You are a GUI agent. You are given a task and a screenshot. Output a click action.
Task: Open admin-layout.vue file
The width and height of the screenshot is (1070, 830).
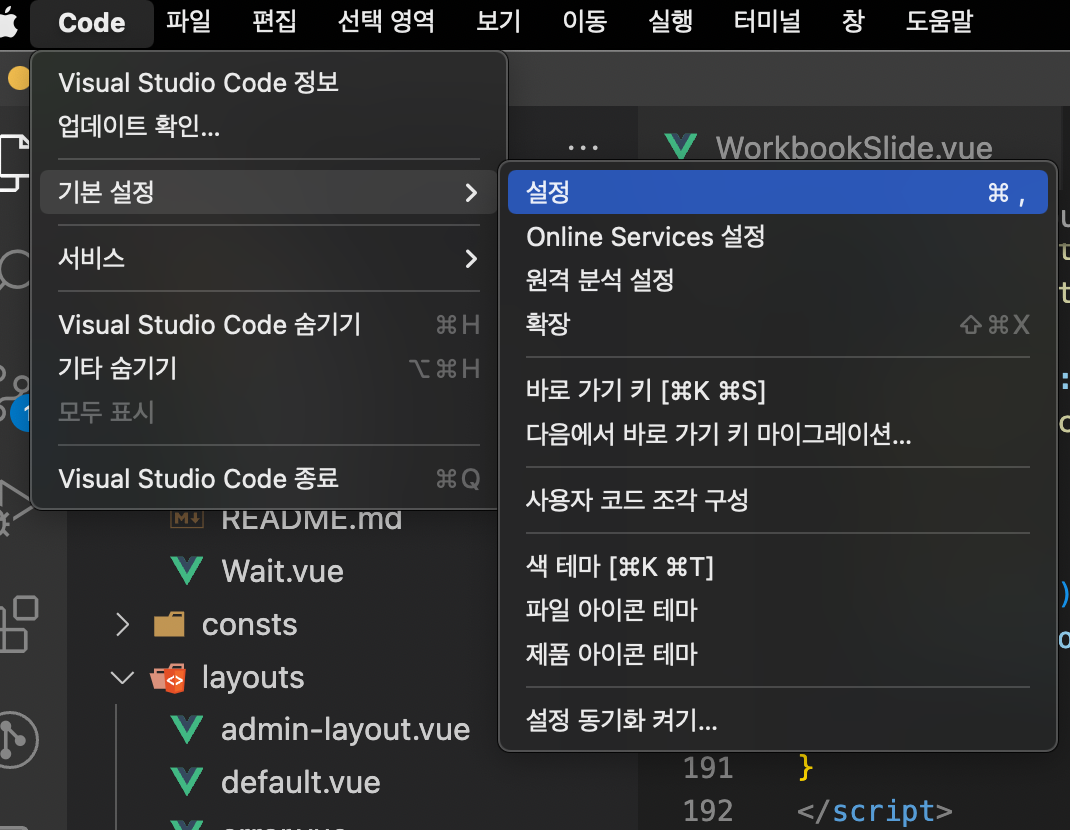pos(345,729)
